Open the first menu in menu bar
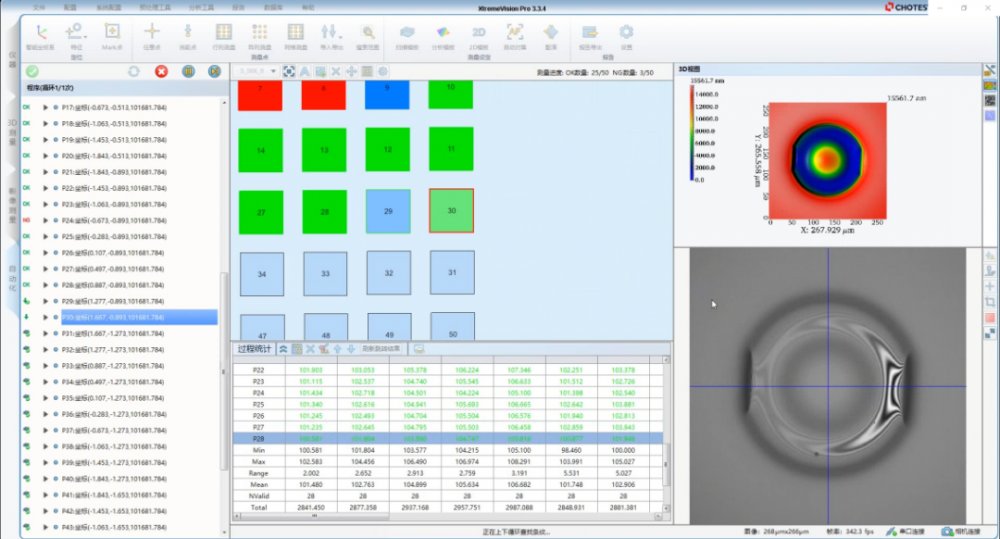The image size is (1000, 539). click(x=39, y=8)
